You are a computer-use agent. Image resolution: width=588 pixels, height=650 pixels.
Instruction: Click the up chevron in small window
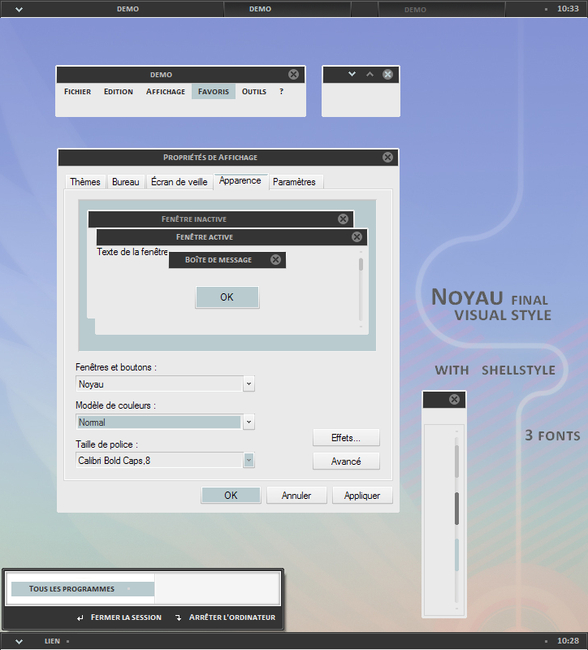click(x=370, y=74)
